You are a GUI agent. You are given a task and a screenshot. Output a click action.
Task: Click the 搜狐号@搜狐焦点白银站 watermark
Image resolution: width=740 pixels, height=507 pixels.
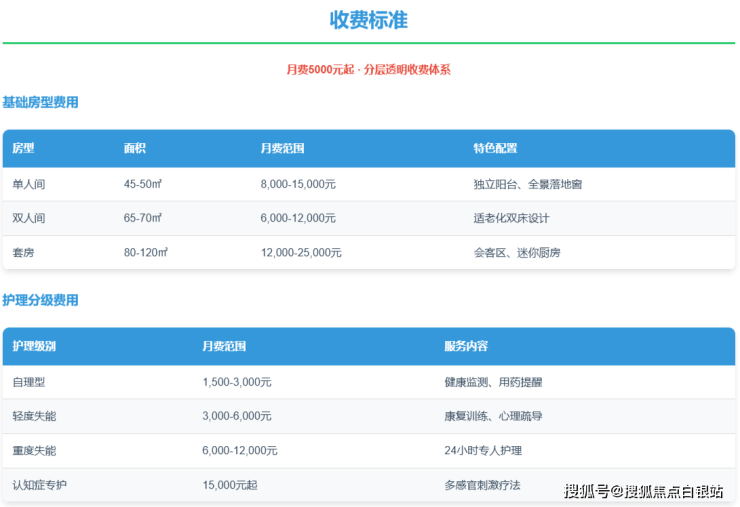[x=643, y=491]
